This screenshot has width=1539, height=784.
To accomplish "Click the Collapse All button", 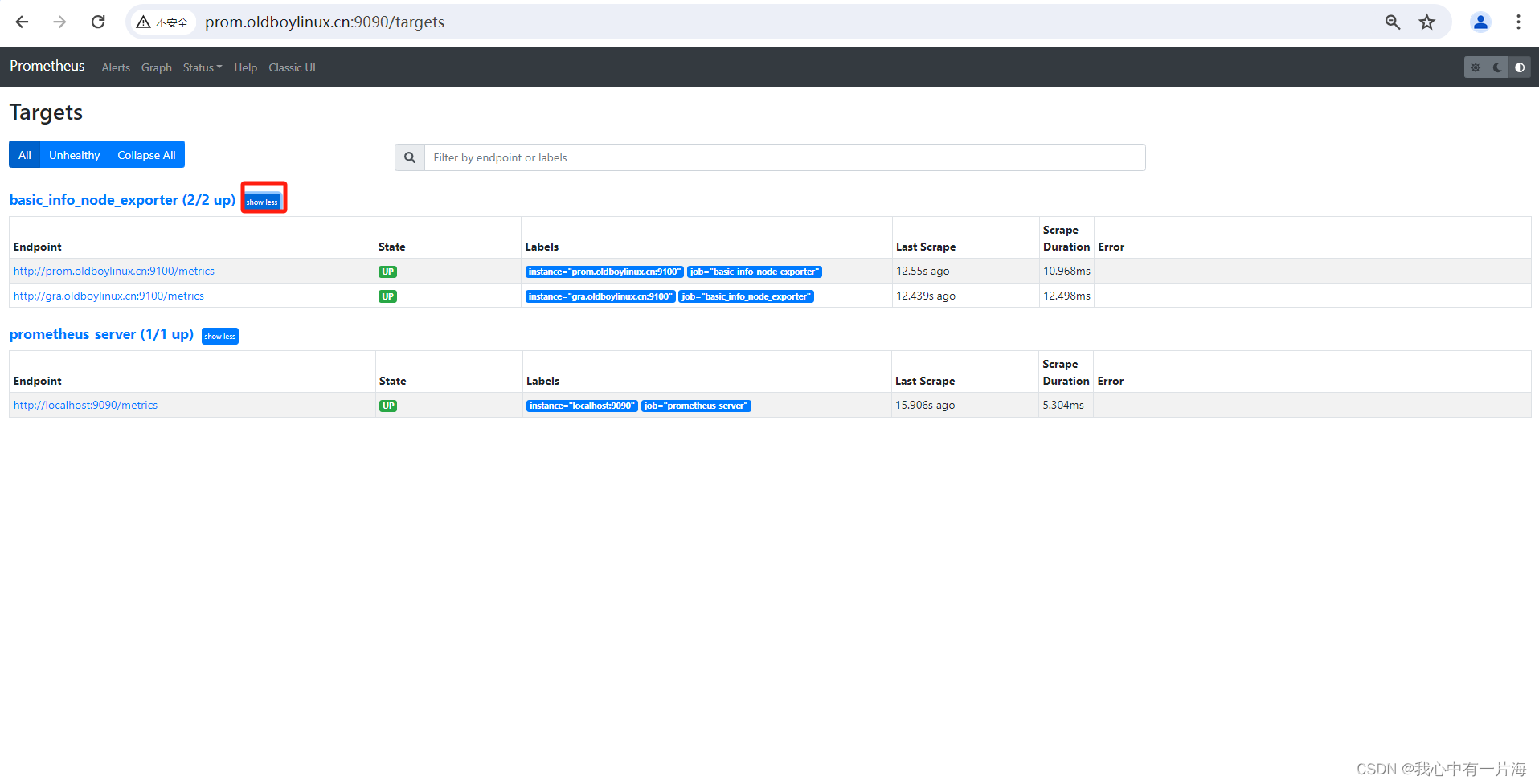I will coord(146,155).
